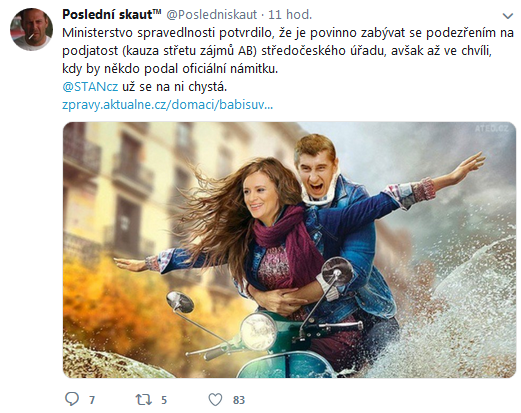521x413 pixels.
Task: Open the tweet options chevron menu
Action: coord(507,16)
